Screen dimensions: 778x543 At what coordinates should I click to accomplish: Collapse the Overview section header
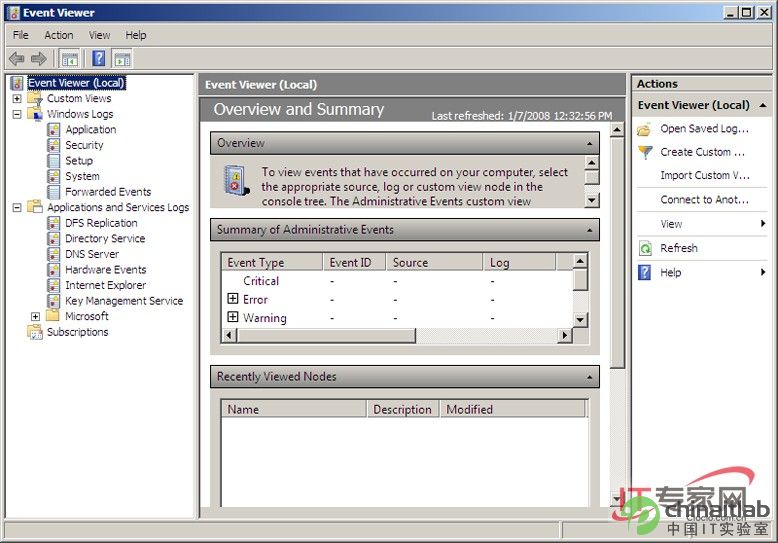click(590, 143)
